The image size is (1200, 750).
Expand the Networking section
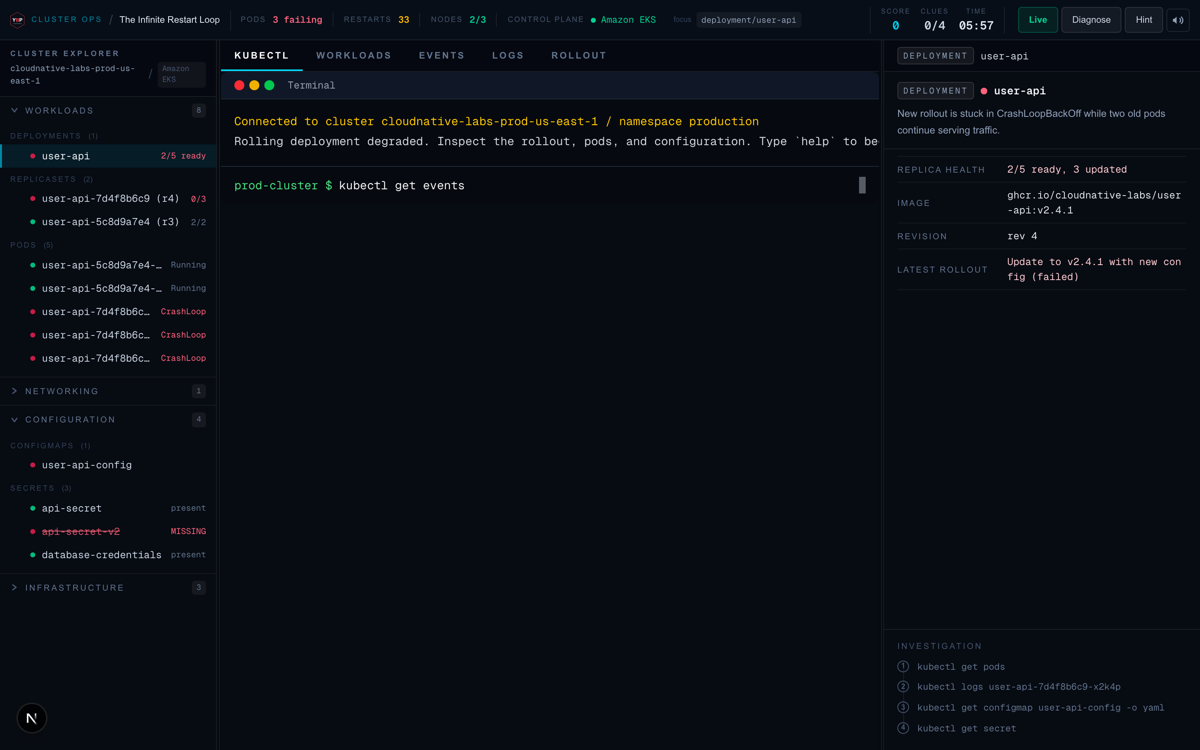pyautogui.click(x=108, y=391)
